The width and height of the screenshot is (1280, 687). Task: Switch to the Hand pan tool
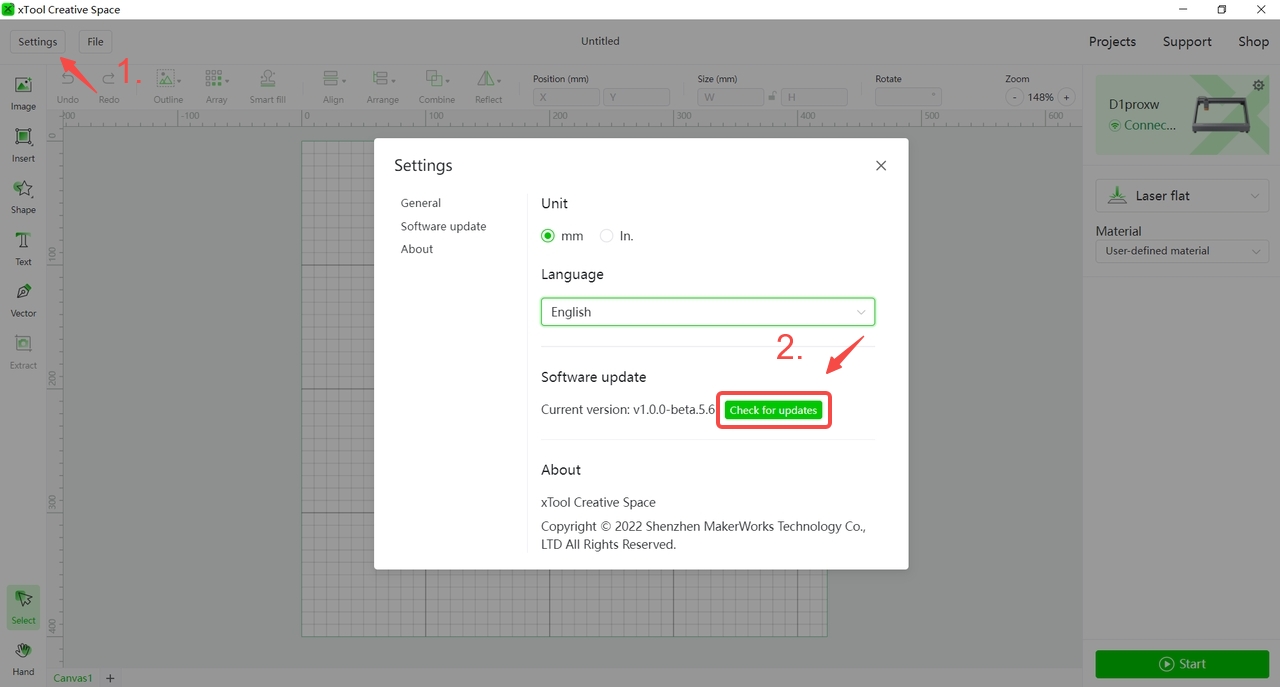click(x=23, y=658)
